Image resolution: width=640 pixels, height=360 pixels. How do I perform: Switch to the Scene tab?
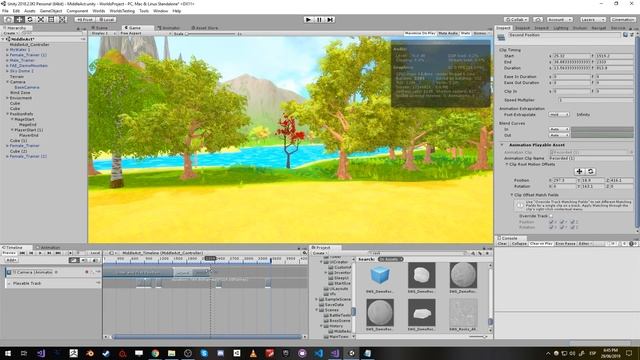pos(100,28)
